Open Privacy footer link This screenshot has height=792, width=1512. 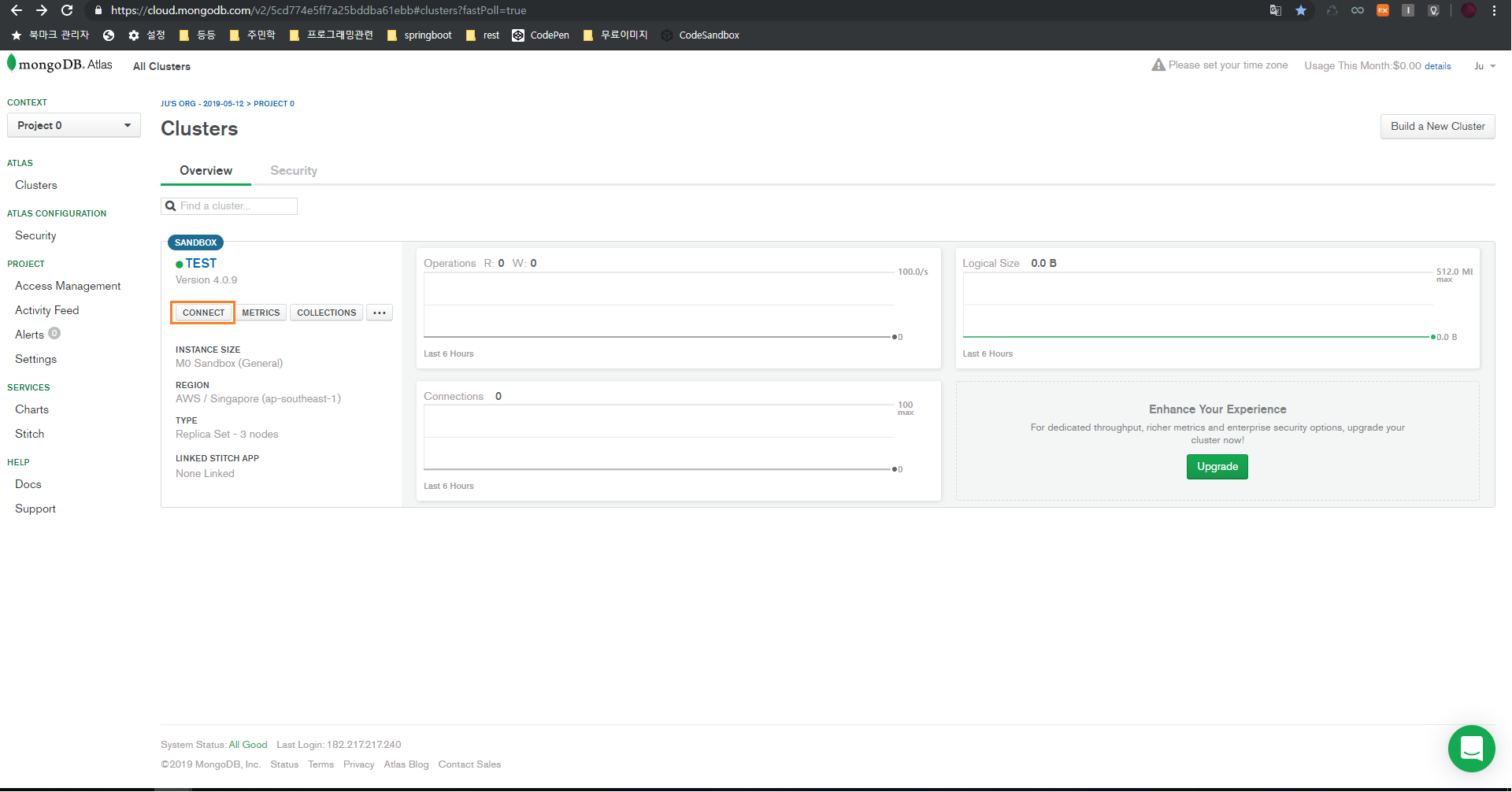point(358,764)
